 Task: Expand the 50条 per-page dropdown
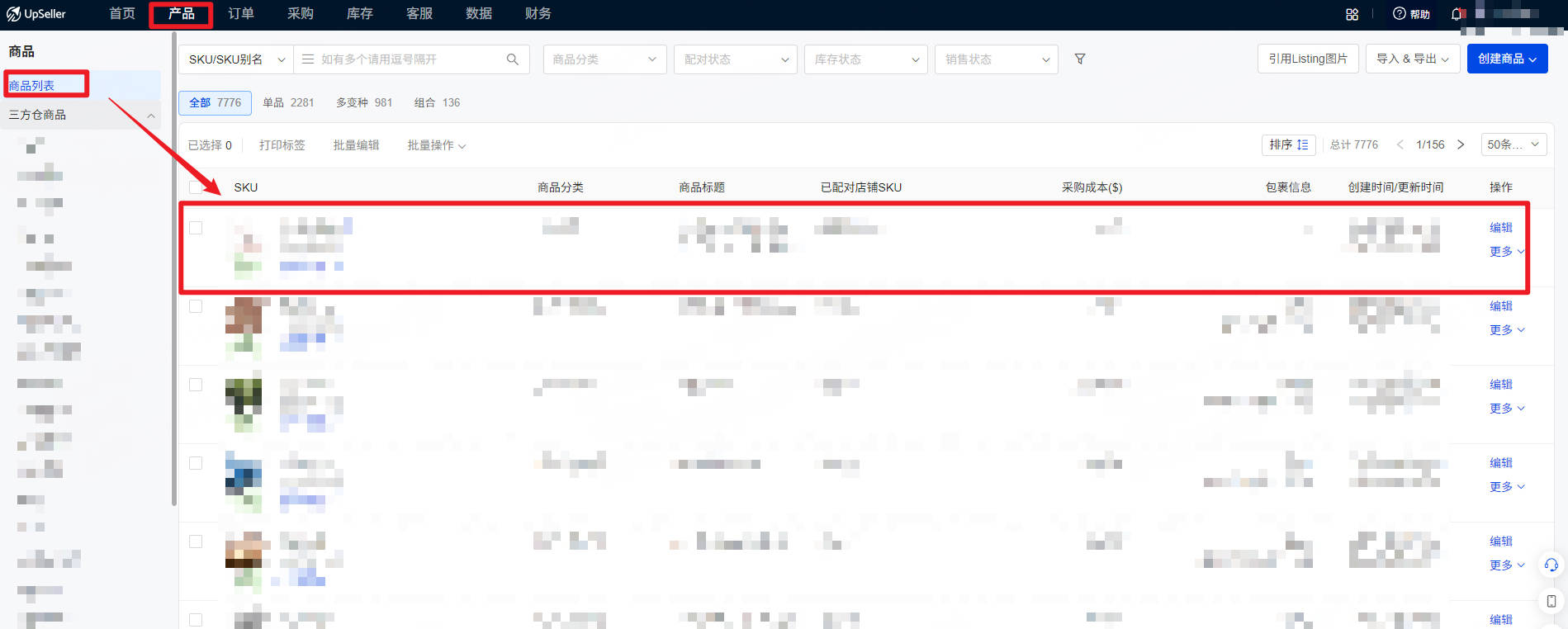pos(1514,144)
